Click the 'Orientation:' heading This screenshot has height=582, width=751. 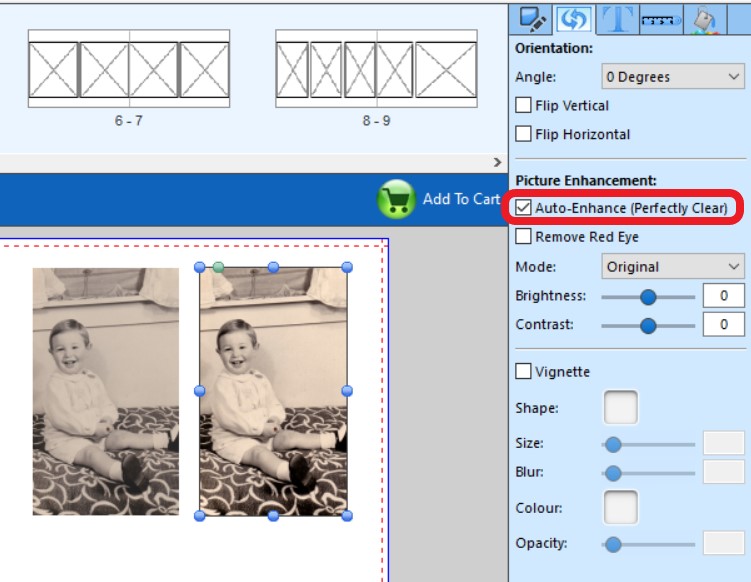554,48
